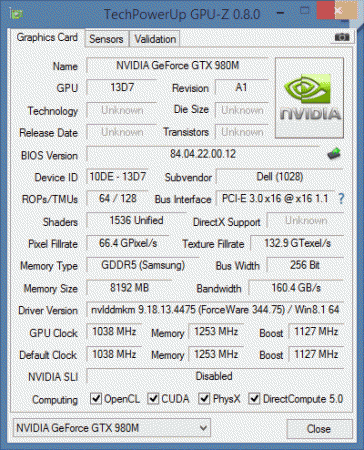The height and width of the screenshot is (450, 364).
Task: Click the Memory Type value GDDR5 (Samsung)
Action: (143, 265)
